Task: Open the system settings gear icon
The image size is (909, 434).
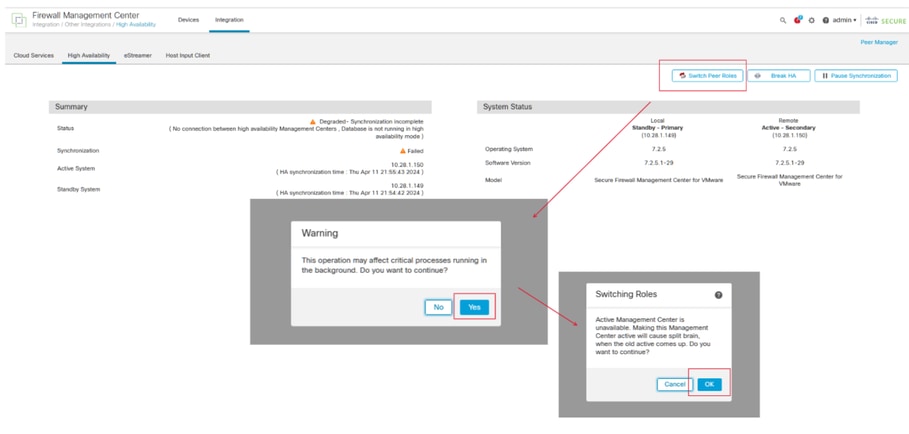Action: (x=812, y=20)
